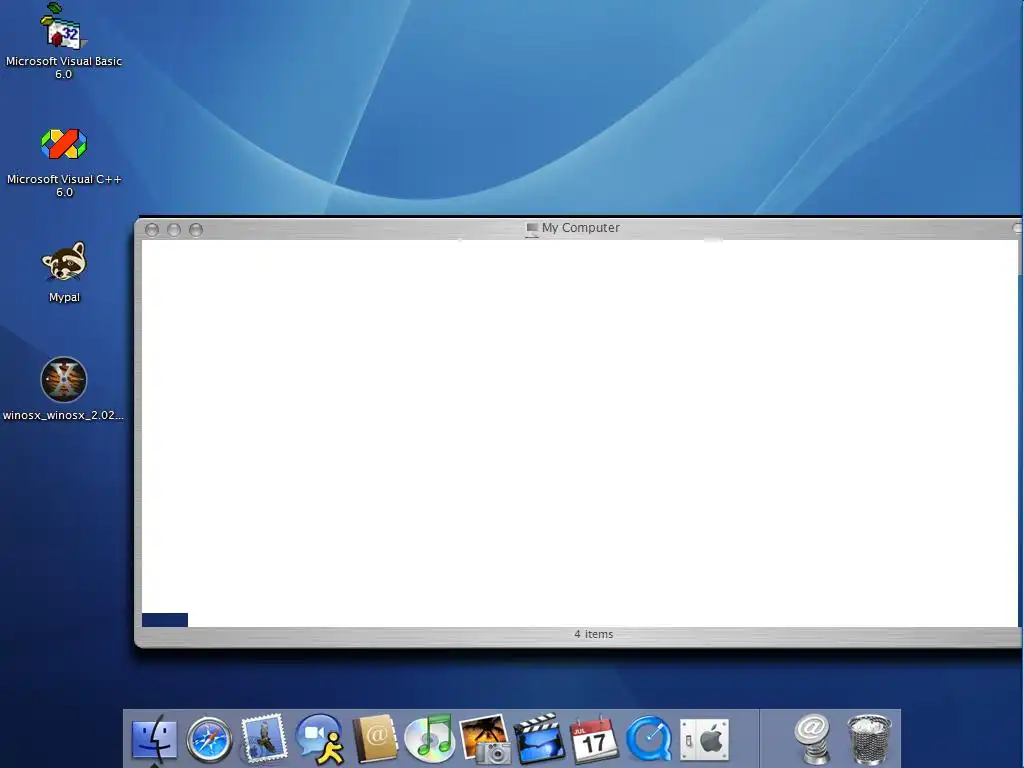The height and width of the screenshot is (768, 1024).
Task: Close the My Computer window
Action: [x=152, y=229]
